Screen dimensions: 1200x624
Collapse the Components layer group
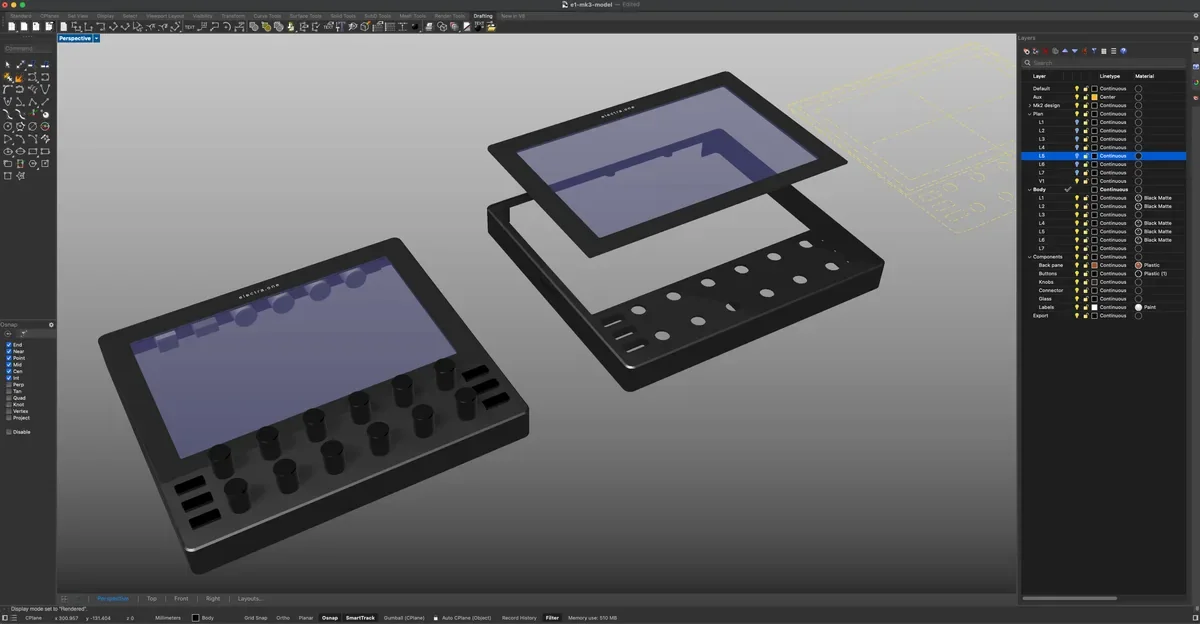(1029, 257)
